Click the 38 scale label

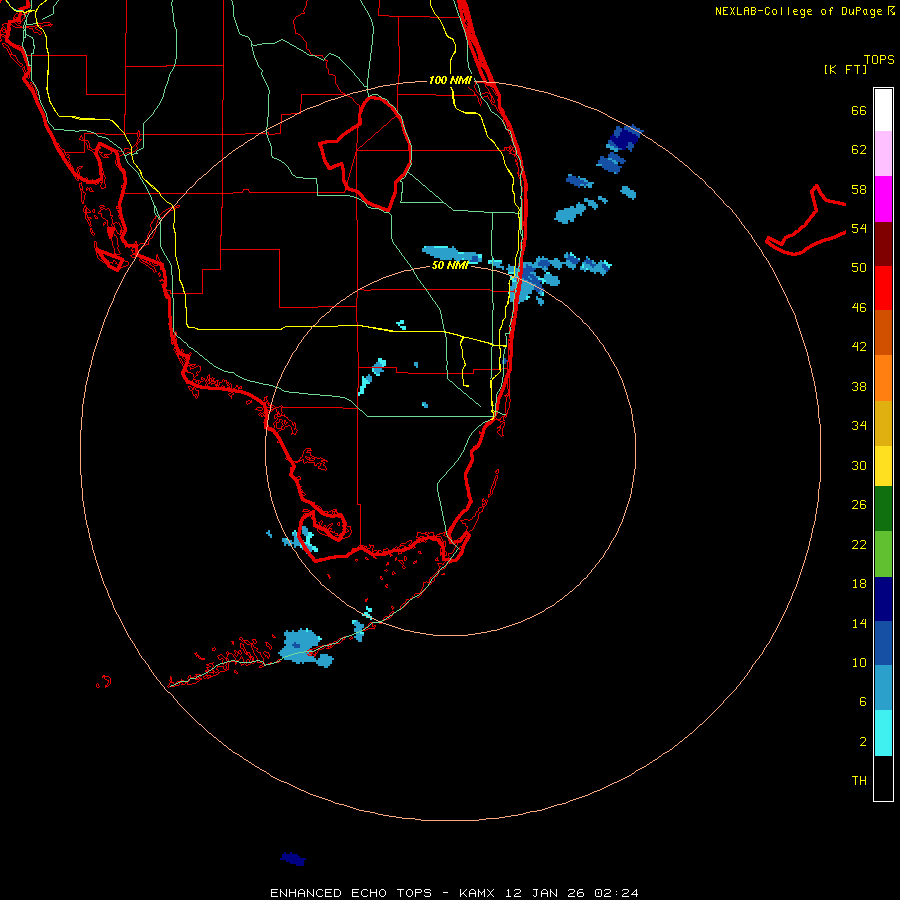point(859,386)
